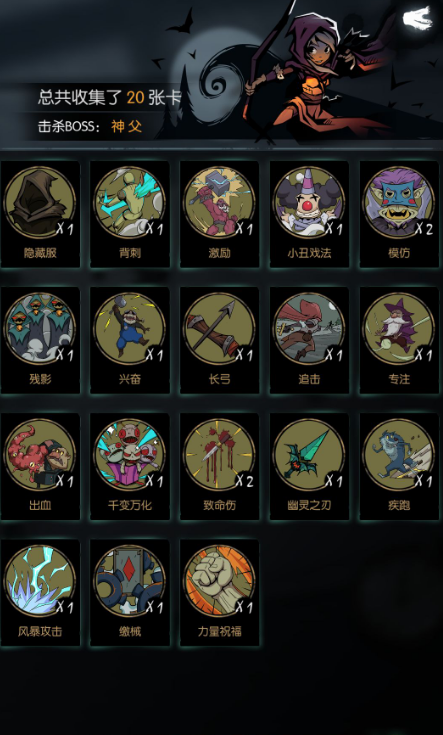The height and width of the screenshot is (735, 443).
Task: Select the 千变万化 dolls card
Action: click(130, 466)
